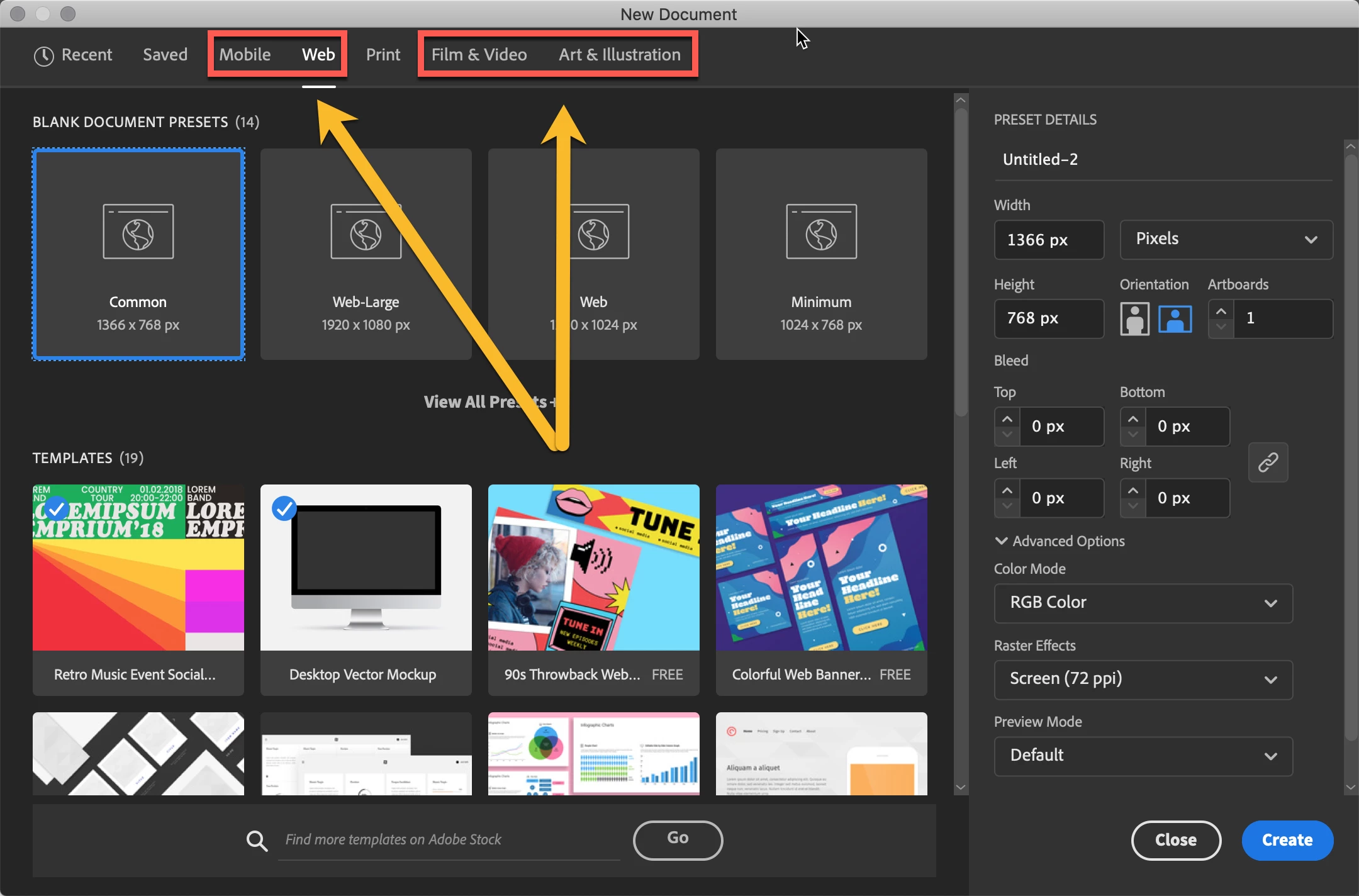Switch to the Art & Illustration tab
This screenshot has height=896, width=1359.
619,55
